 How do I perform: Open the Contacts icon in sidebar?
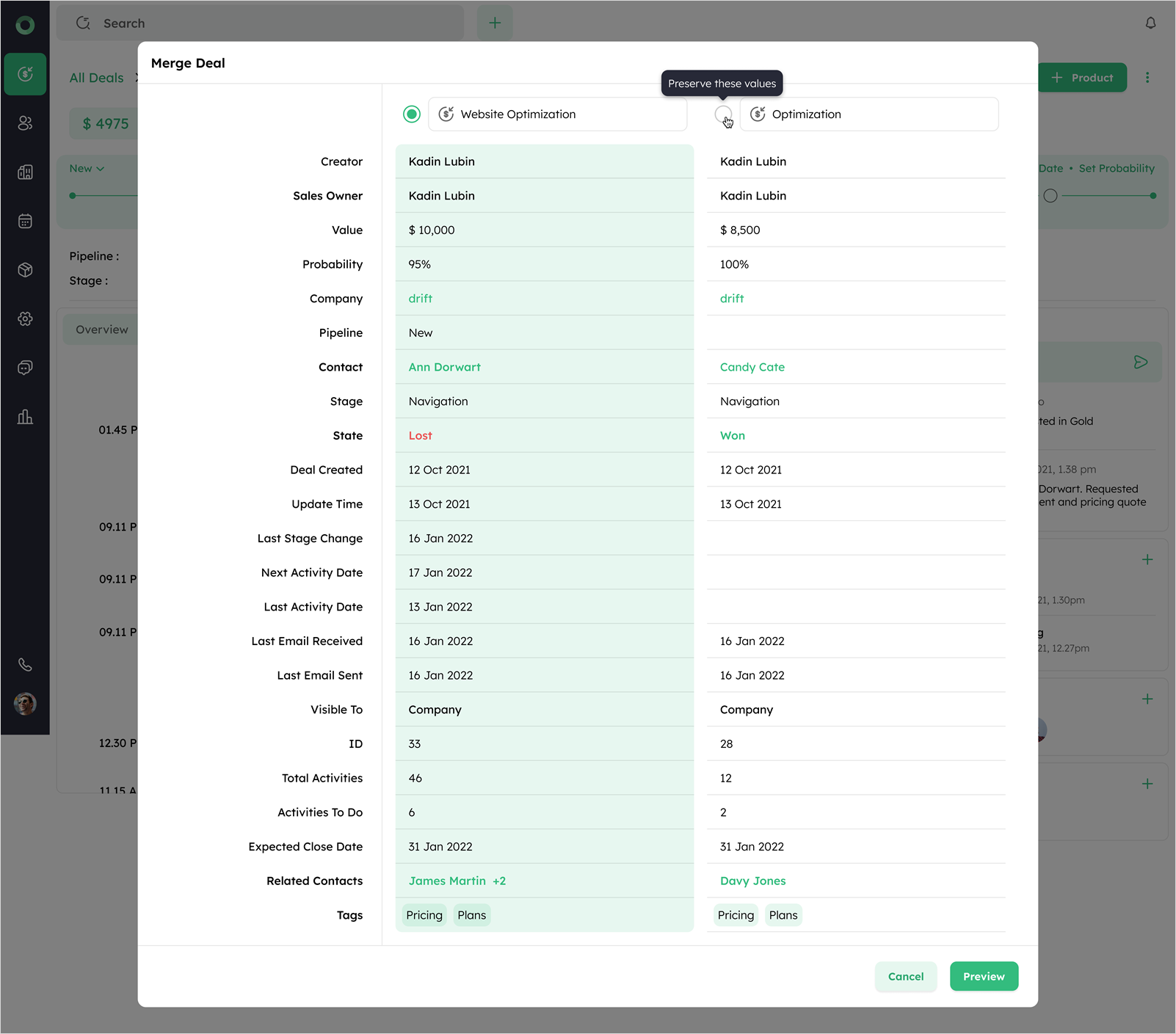pyautogui.click(x=25, y=123)
